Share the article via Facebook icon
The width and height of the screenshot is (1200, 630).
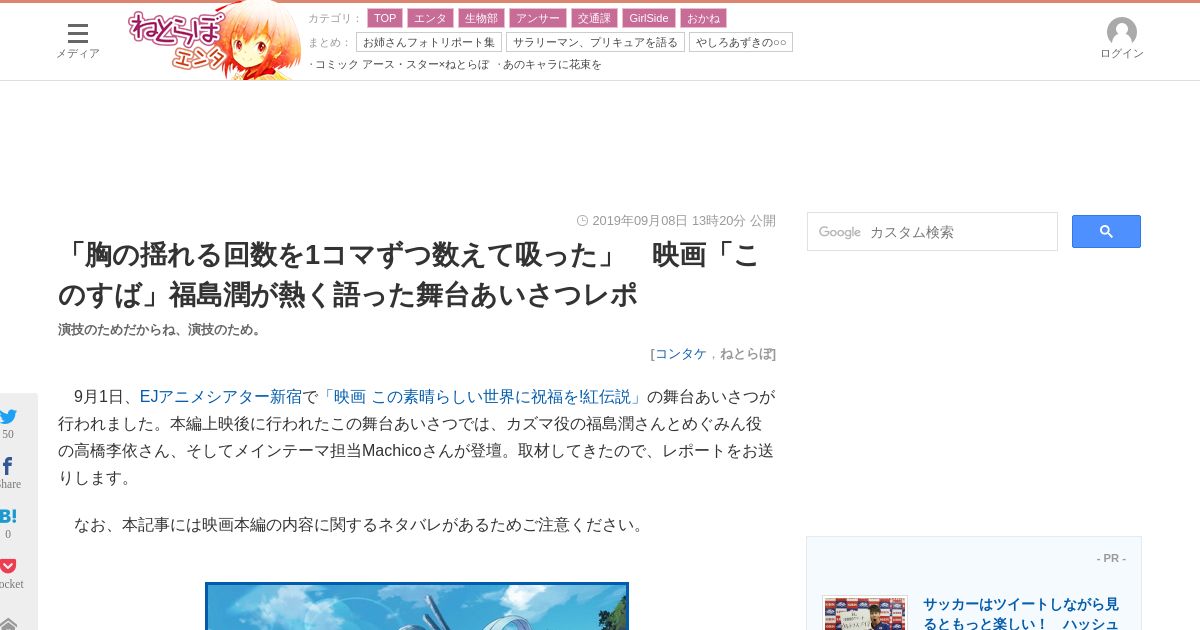7,466
